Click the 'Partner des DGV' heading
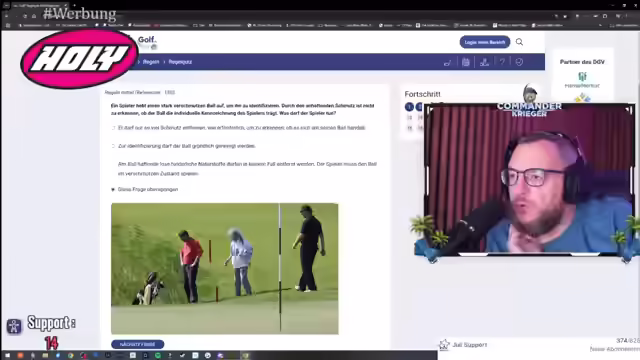 582,62
